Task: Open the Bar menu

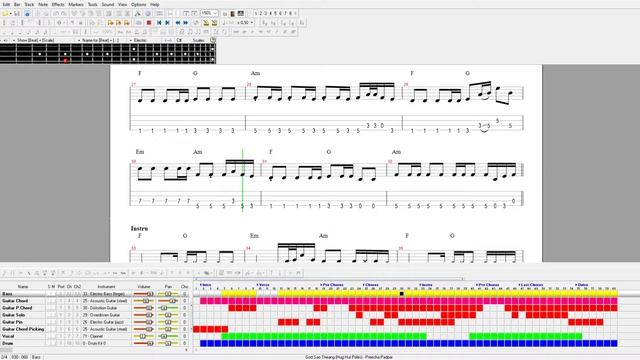Action: tap(17, 4)
